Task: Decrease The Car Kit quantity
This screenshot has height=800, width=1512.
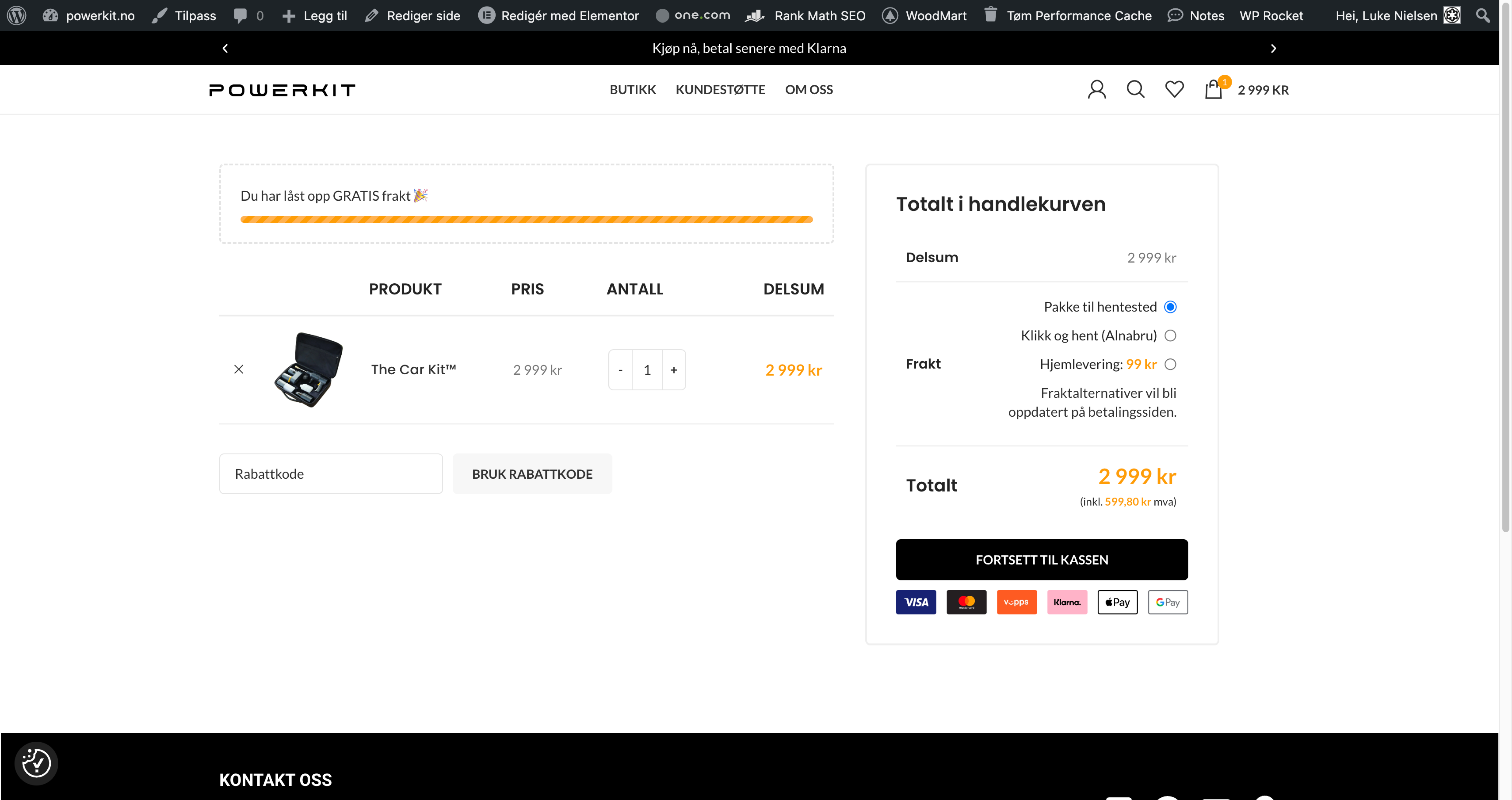Action: (620, 370)
